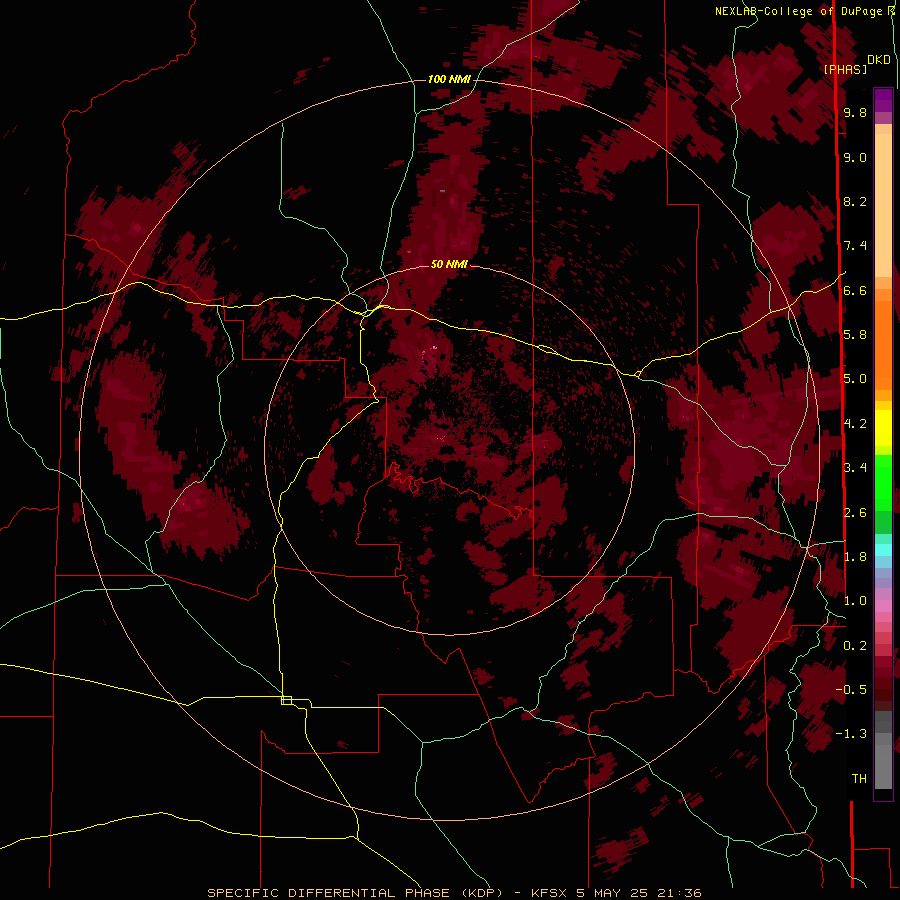Click the 100 NMI range ring label
The image size is (900, 900).
pos(449,79)
